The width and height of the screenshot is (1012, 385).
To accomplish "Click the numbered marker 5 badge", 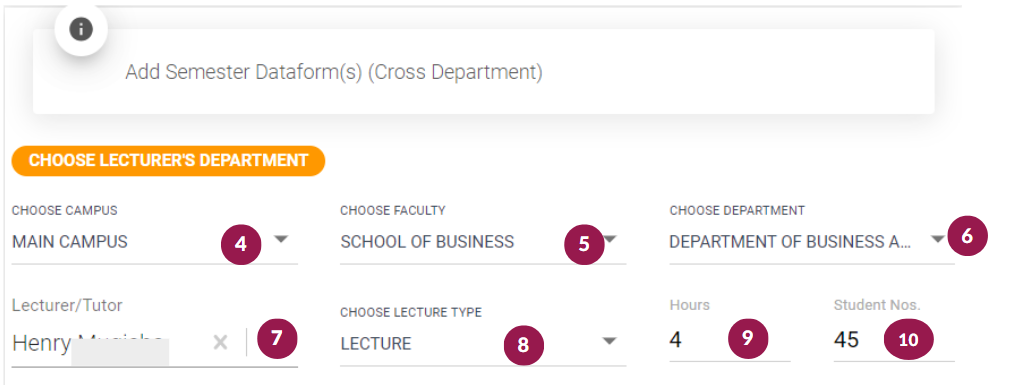I will pos(584,244).
